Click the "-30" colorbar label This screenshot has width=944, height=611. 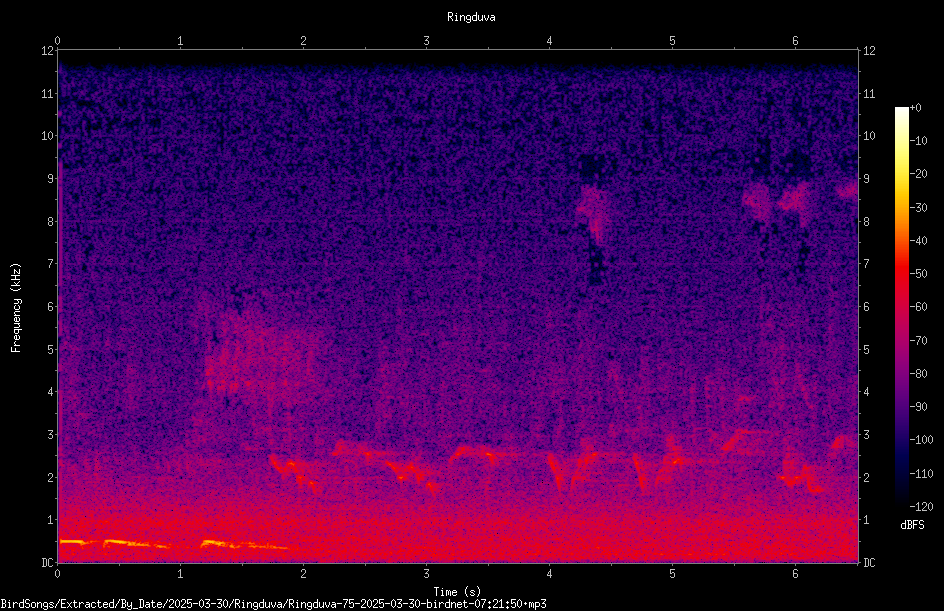(x=919, y=208)
